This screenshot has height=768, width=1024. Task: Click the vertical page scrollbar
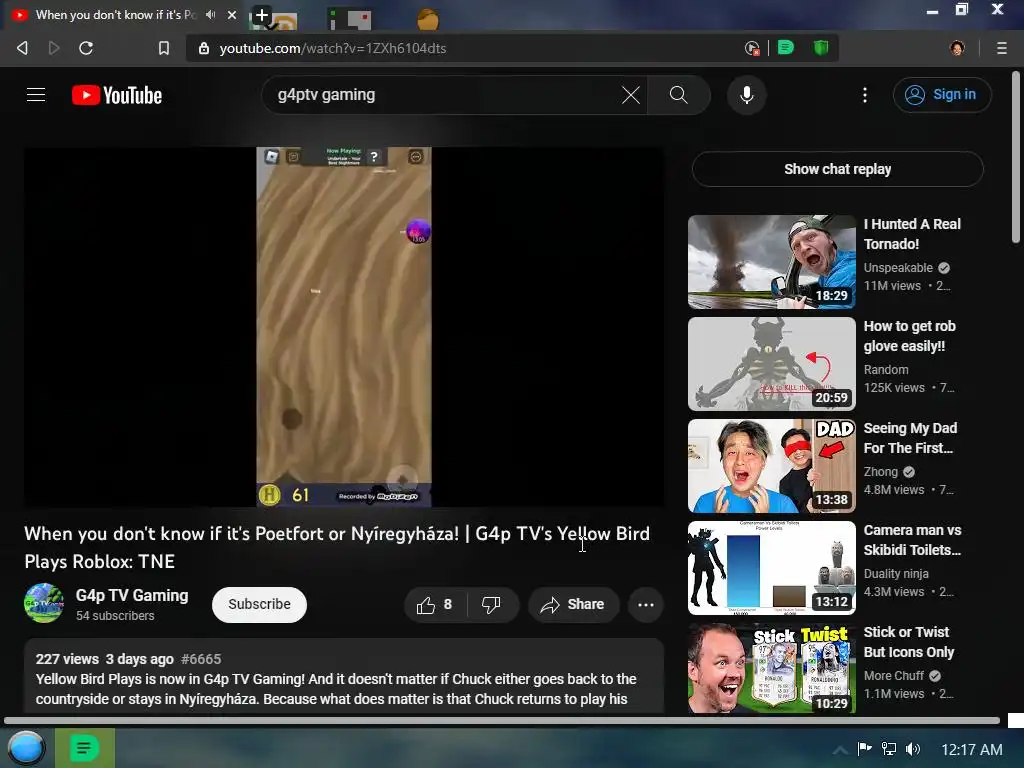point(1016,157)
